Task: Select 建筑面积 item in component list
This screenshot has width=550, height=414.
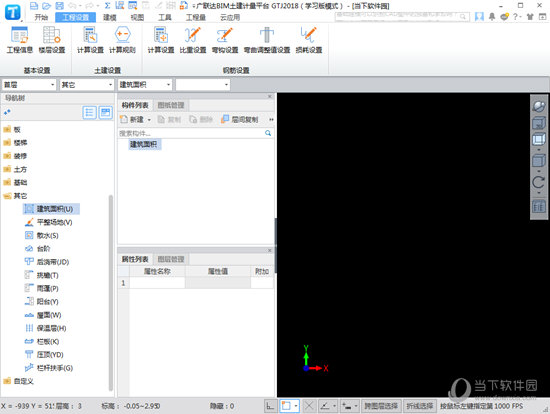Action: tap(144, 144)
